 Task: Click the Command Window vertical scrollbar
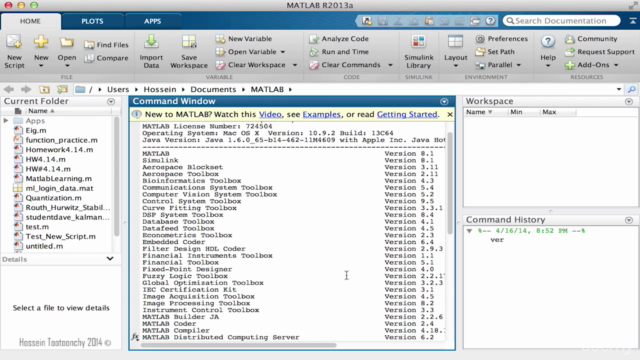pos(450,183)
